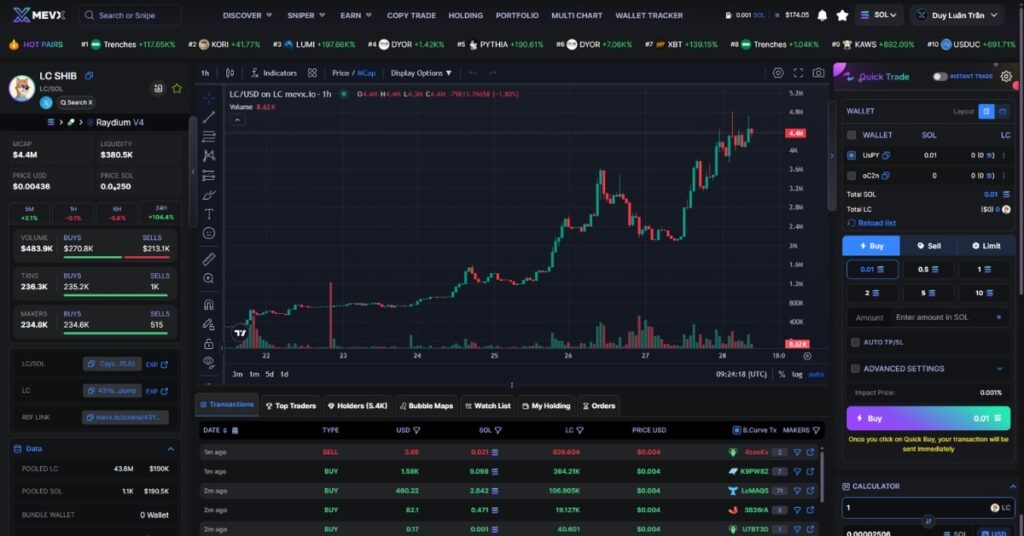This screenshot has height=536, width=1024.
Task: Select the zoom in tool
Action: 209,279
